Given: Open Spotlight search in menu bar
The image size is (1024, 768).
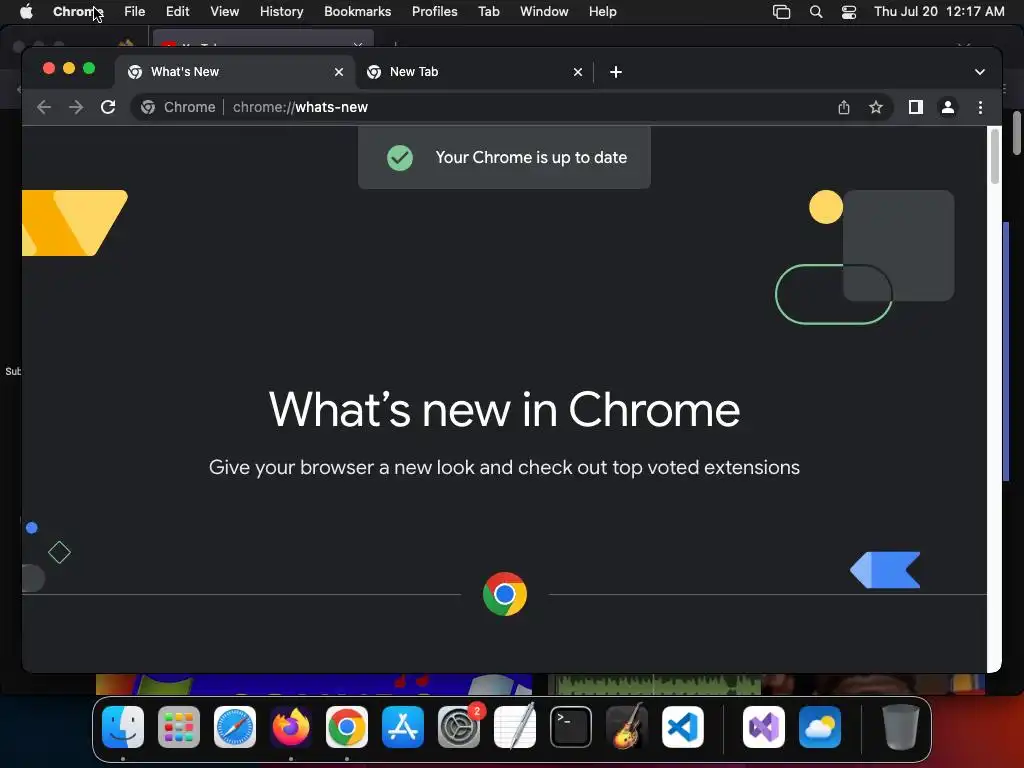Looking at the screenshot, I should (x=816, y=12).
